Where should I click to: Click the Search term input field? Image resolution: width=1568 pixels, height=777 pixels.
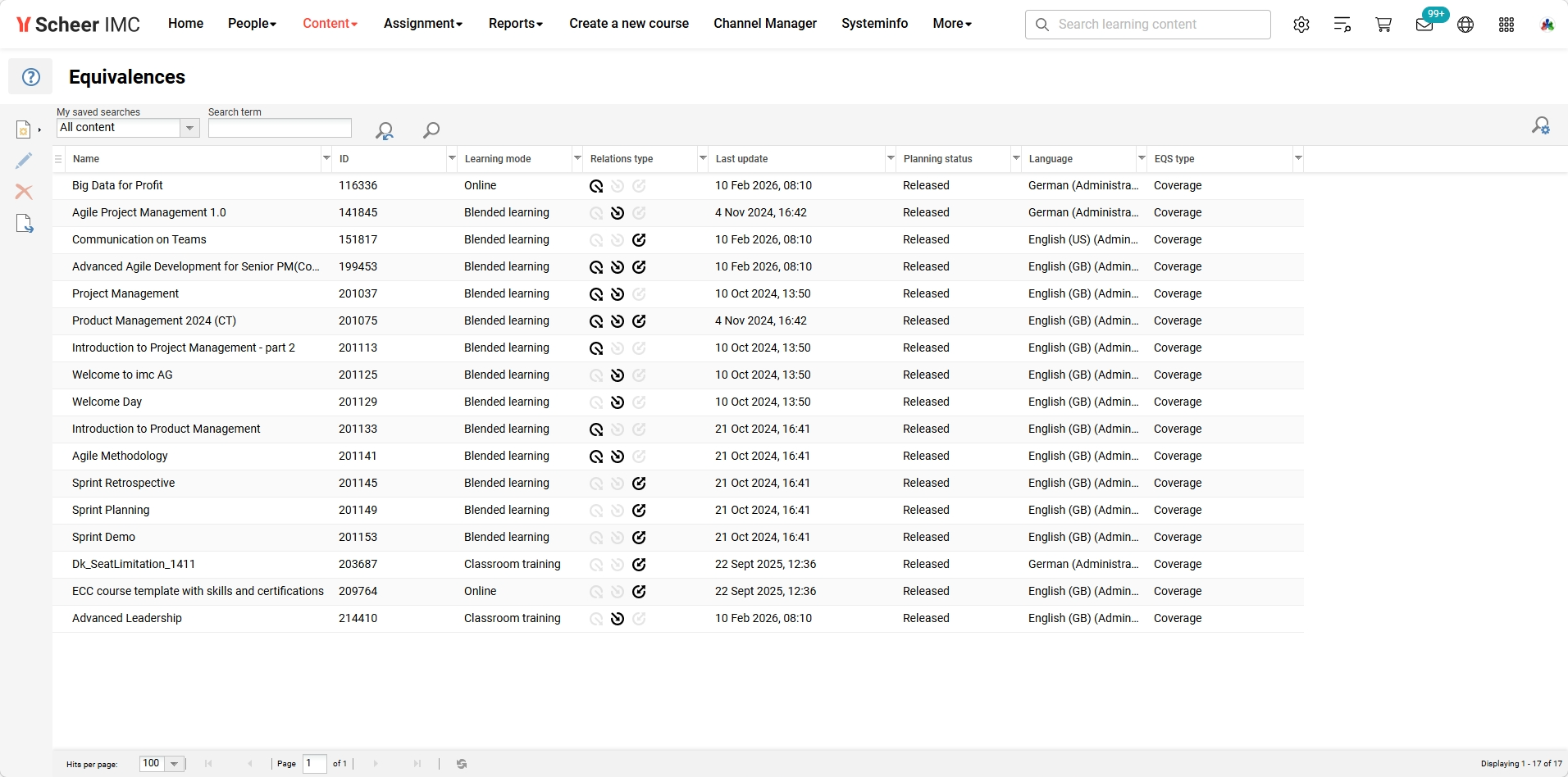[x=280, y=128]
